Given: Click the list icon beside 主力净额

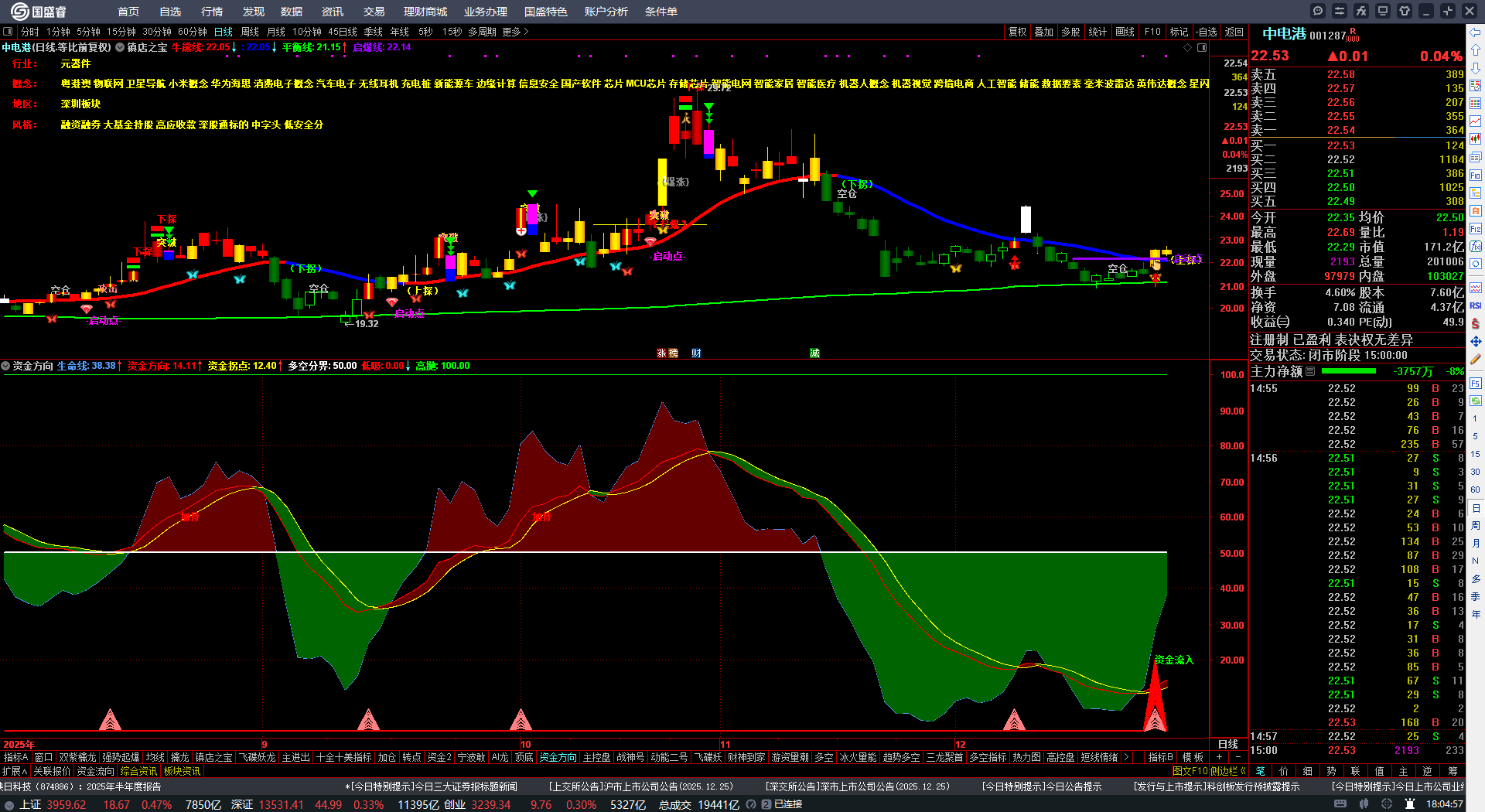Looking at the screenshot, I should pos(1310,371).
